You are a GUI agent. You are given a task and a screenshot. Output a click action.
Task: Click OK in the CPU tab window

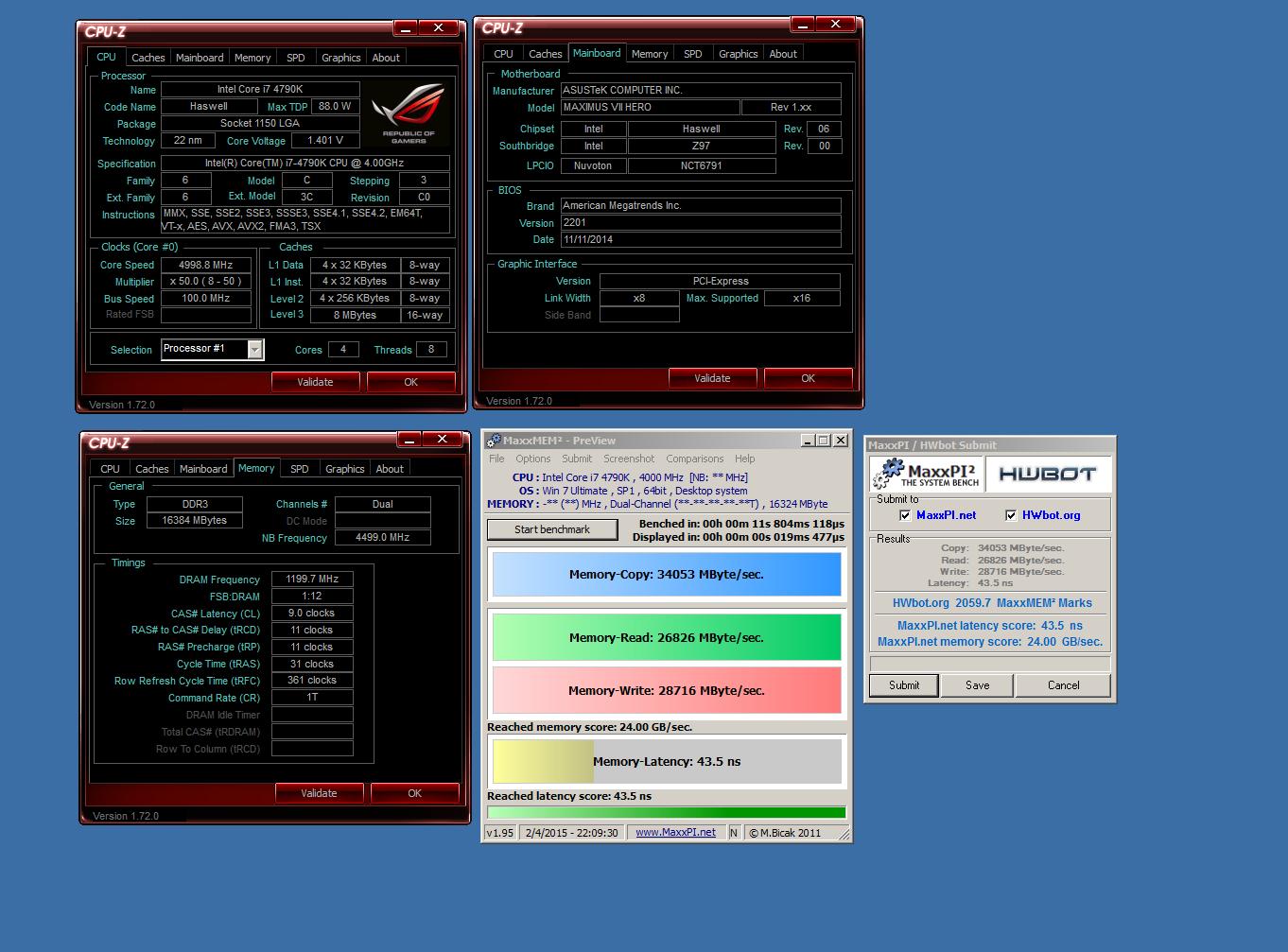[x=411, y=382]
